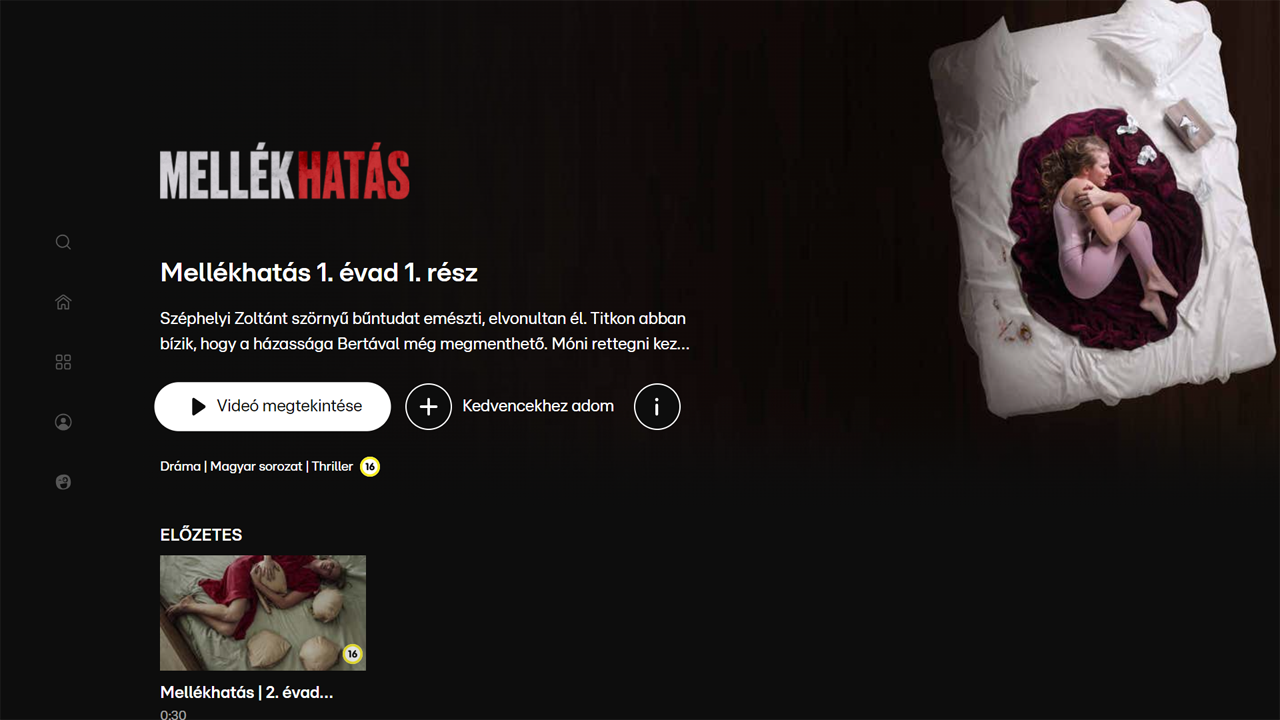Click the trailer title Mellékhatás | 2. évad
The image size is (1280, 720).
246,692
